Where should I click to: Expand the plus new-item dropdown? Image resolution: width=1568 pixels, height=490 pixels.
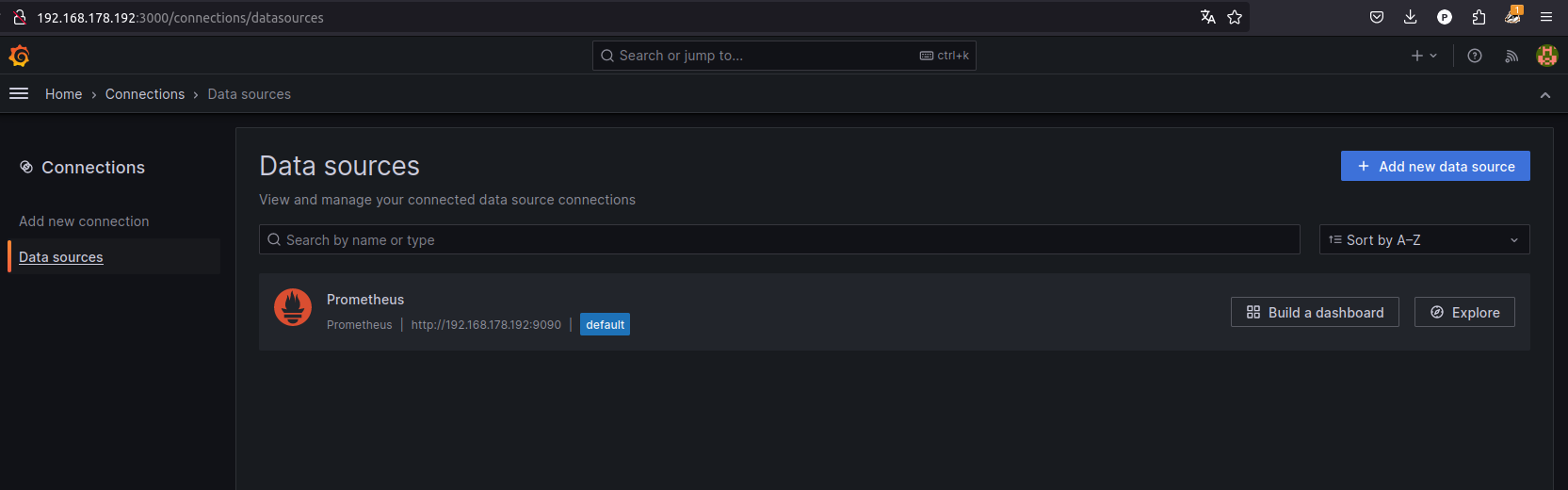click(1423, 57)
